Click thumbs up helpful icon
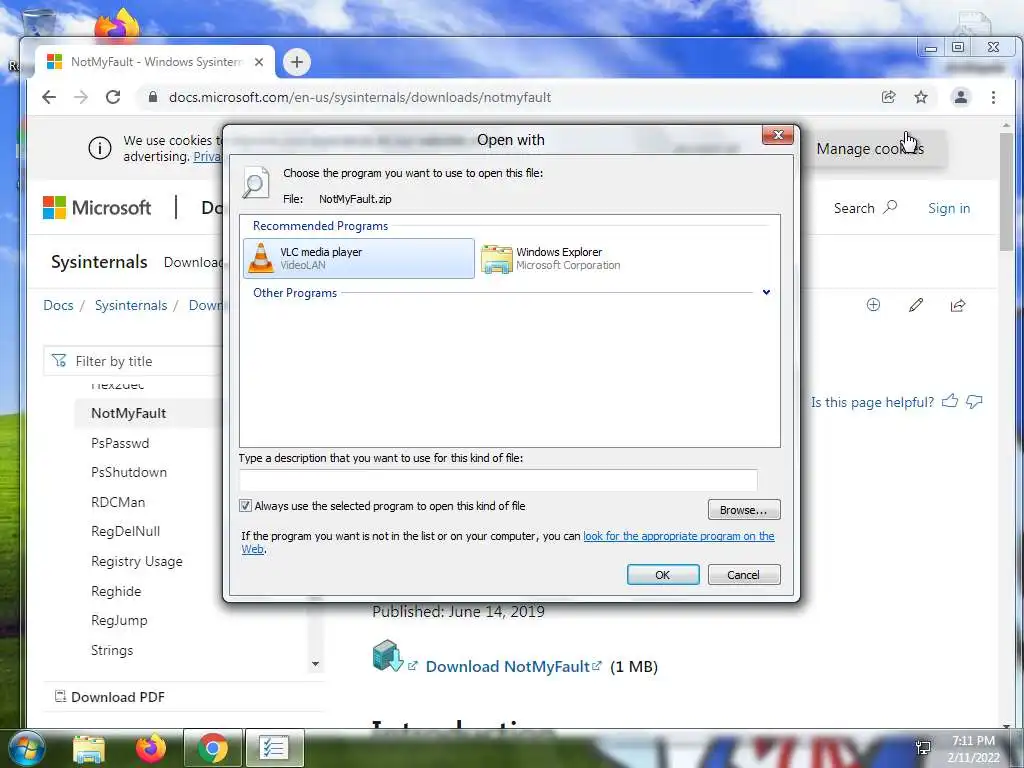1024x768 pixels. point(950,401)
